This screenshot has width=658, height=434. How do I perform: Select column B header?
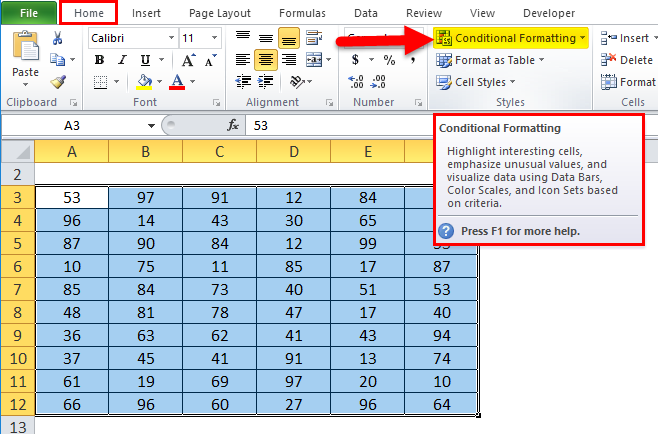tap(146, 152)
